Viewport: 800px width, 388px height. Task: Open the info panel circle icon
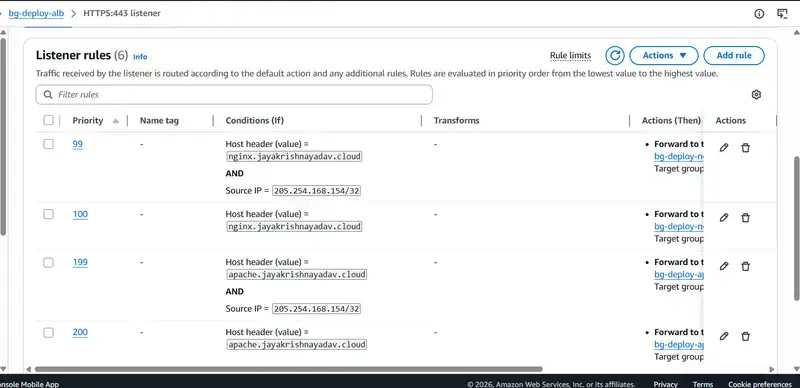click(x=759, y=13)
